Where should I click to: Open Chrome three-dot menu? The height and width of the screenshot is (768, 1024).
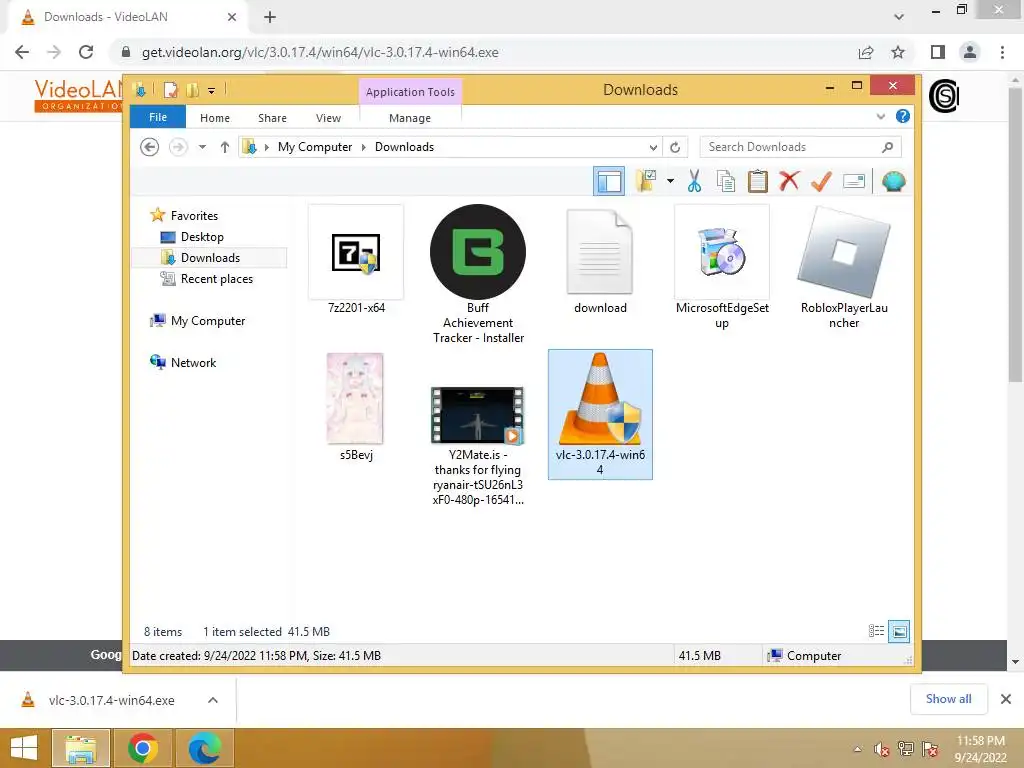tap(1002, 52)
